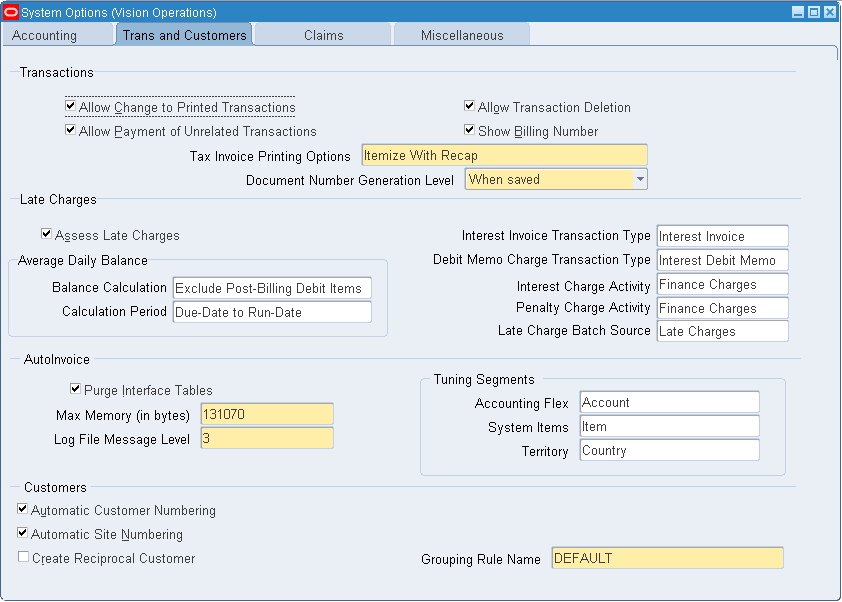842x602 pixels.
Task: Maximize the System Options window
Action: coord(814,12)
